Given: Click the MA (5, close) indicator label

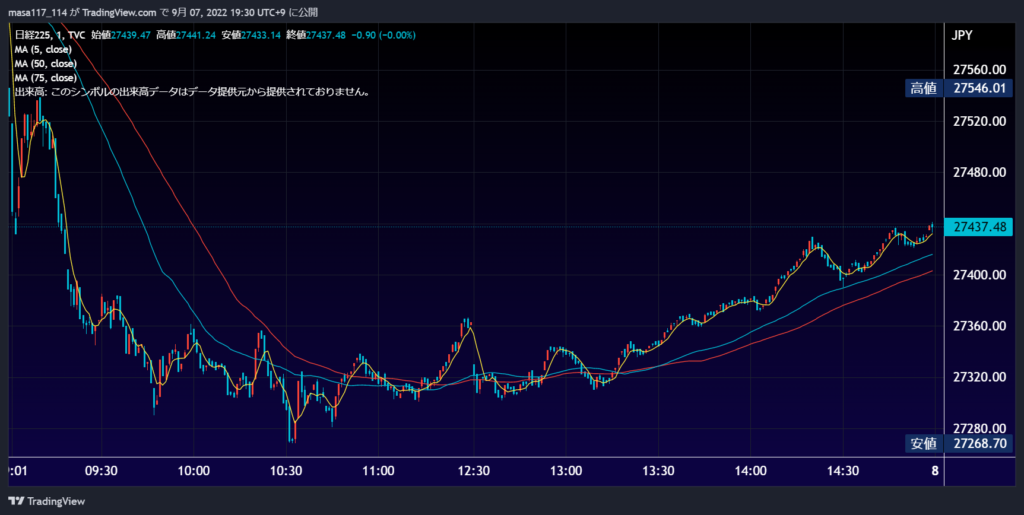Looking at the screenshot, I should [x=43, y=50].
